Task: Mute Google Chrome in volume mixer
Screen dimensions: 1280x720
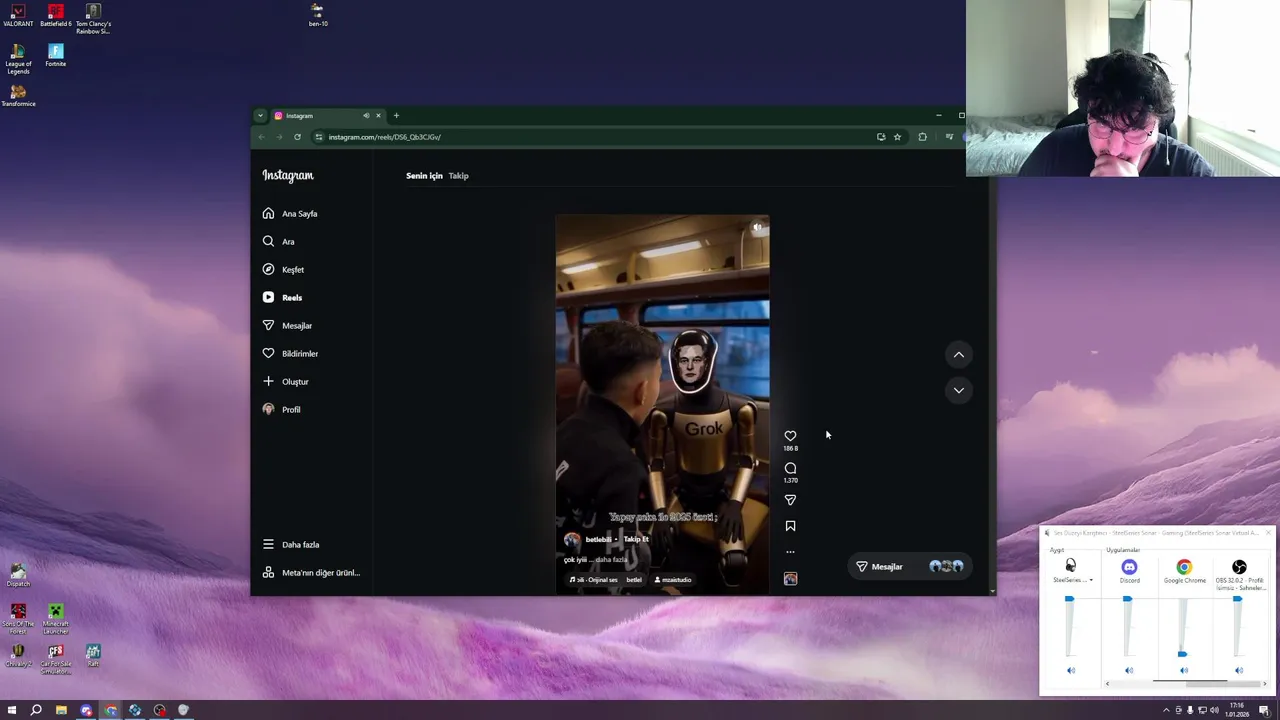Action: (x=1184, y=670)
